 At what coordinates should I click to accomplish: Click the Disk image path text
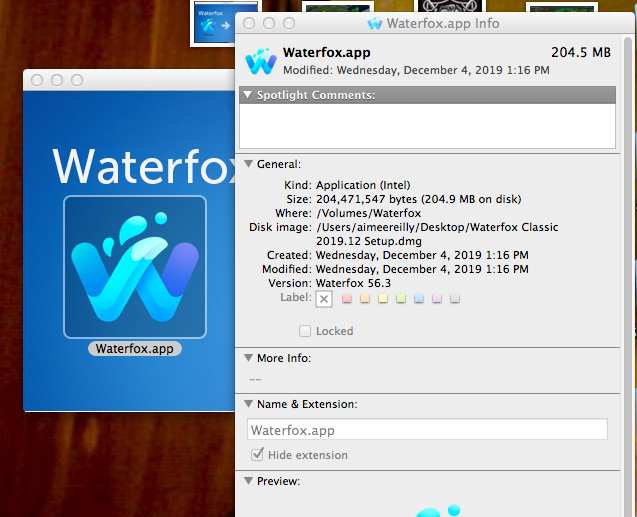(437, 234)
